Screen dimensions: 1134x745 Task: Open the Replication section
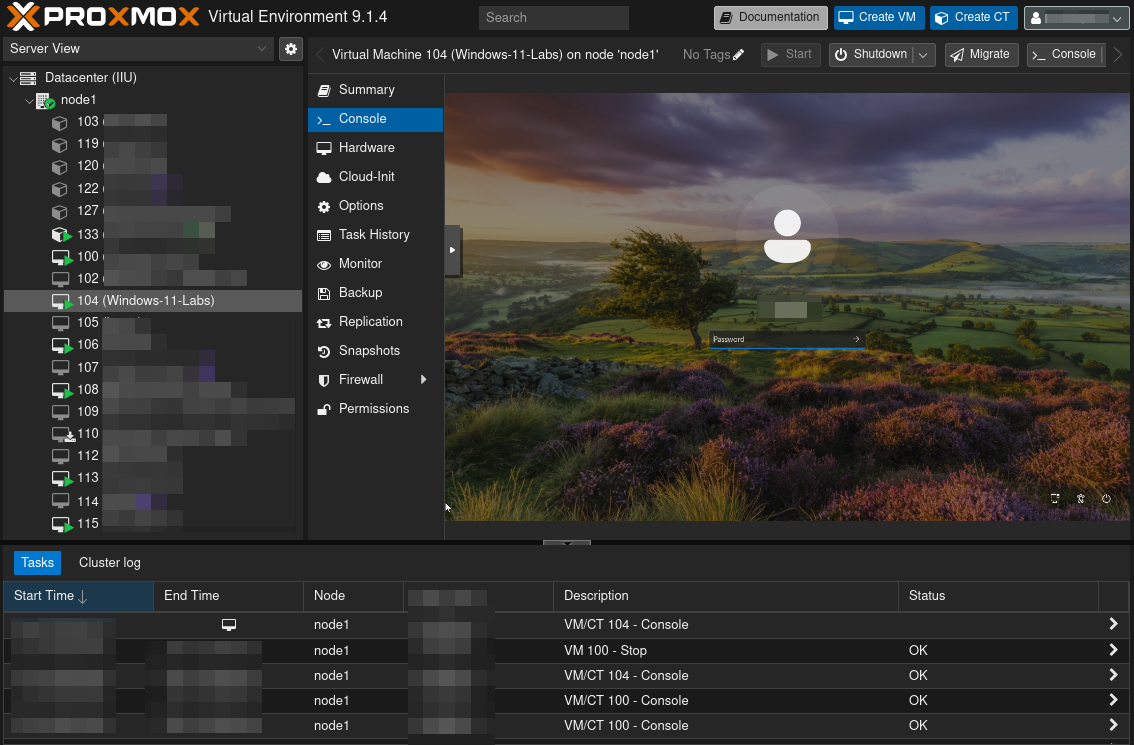[370, 322]
